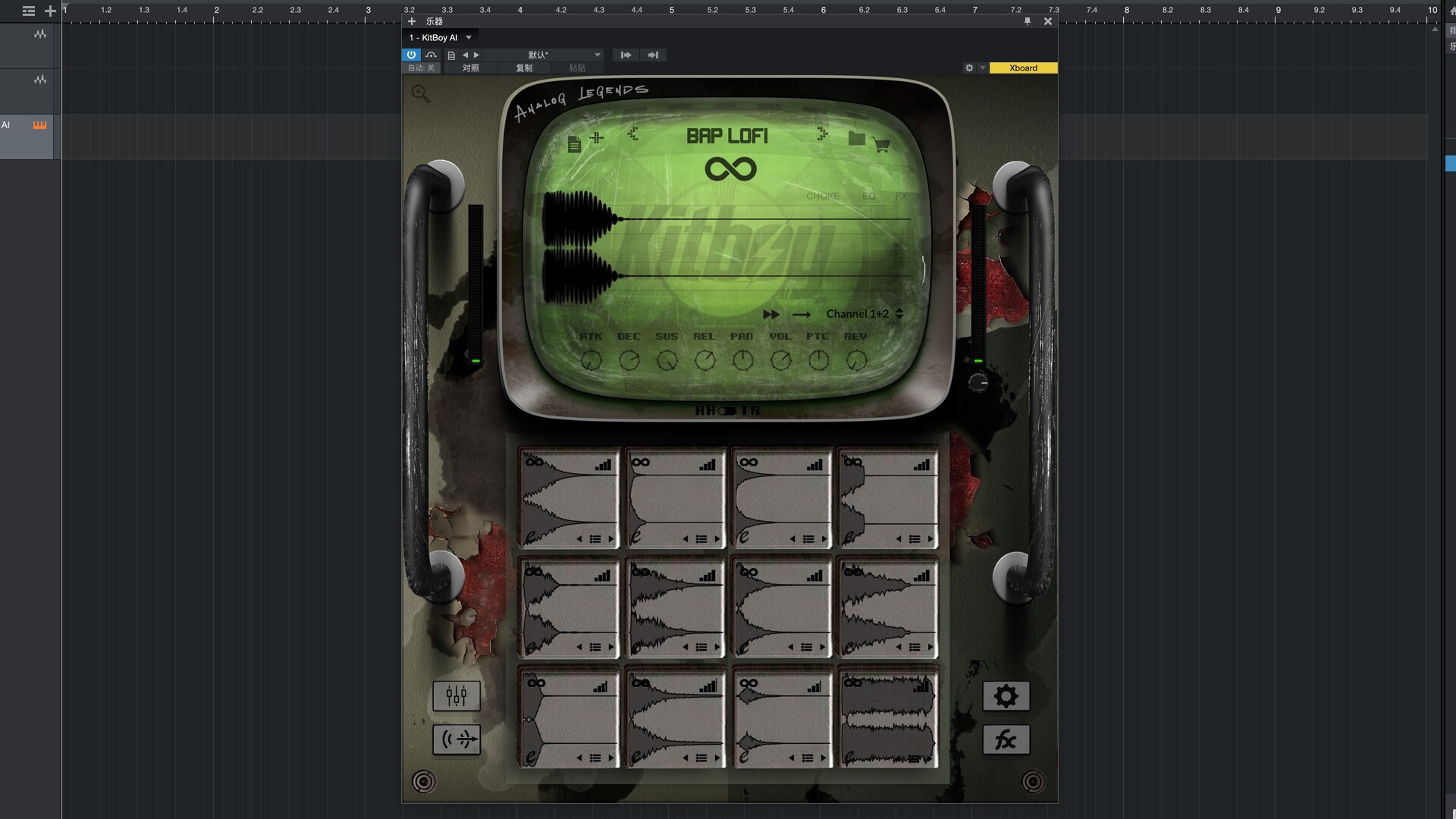Click the large infinity loop icon
The height and width of the screenshot is (819, 1456).
point(730,168)
